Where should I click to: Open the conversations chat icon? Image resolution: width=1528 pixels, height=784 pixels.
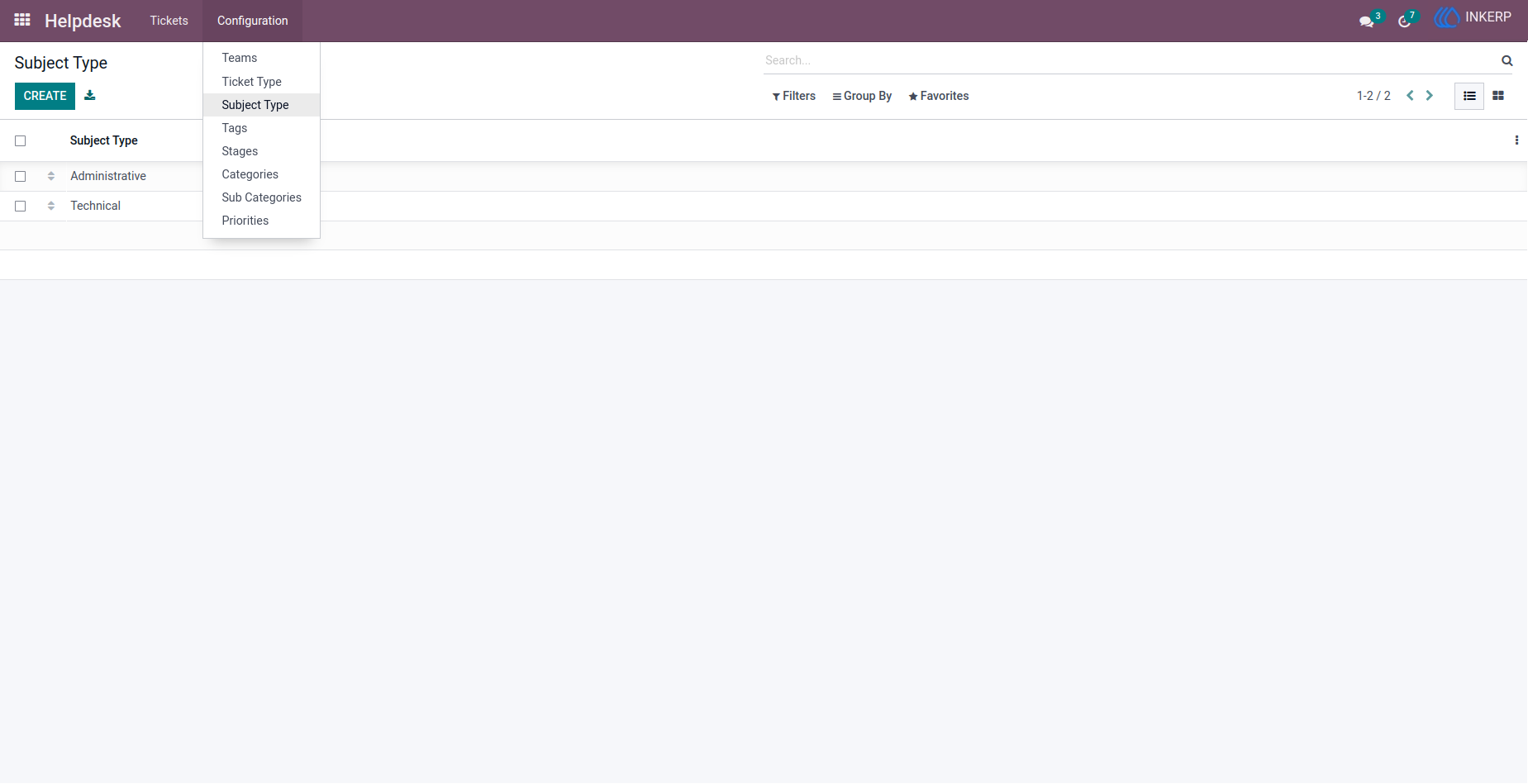pos(1367,21)
